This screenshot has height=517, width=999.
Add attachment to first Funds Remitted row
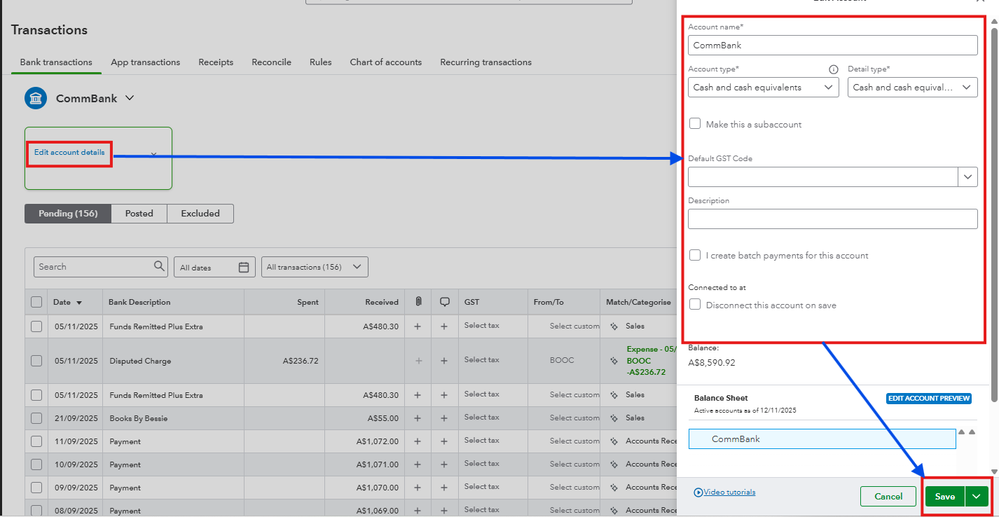[x=418, y=326]
